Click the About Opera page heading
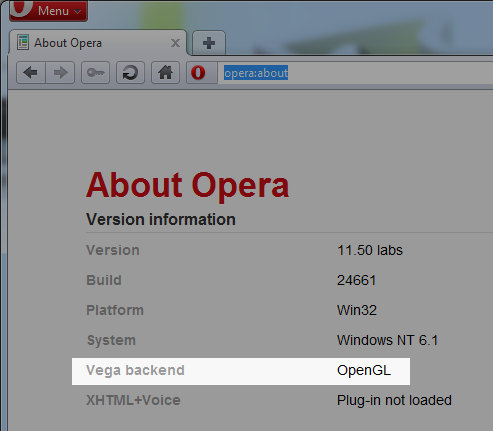Viewport: 493px width, 431px height. tap(187, 185)
